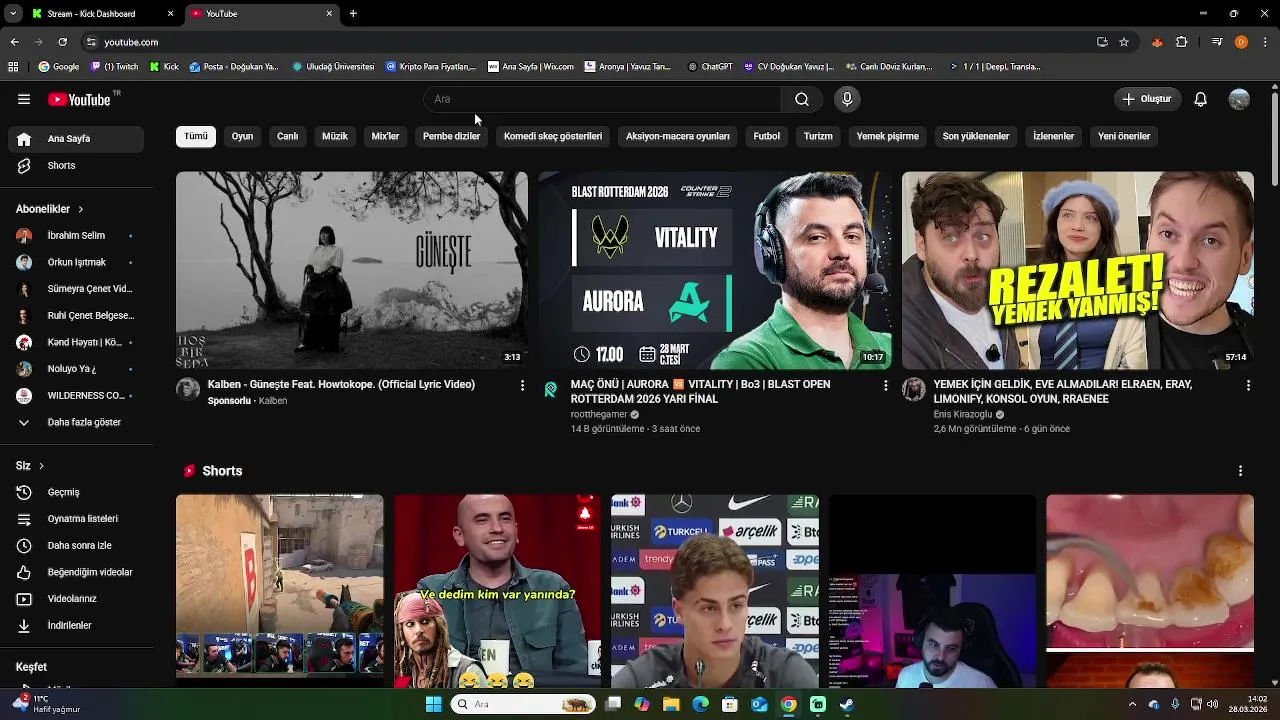Open Ana Sayfa in the sidebar
Screen dimensions: 1280x720
point(76,139)
